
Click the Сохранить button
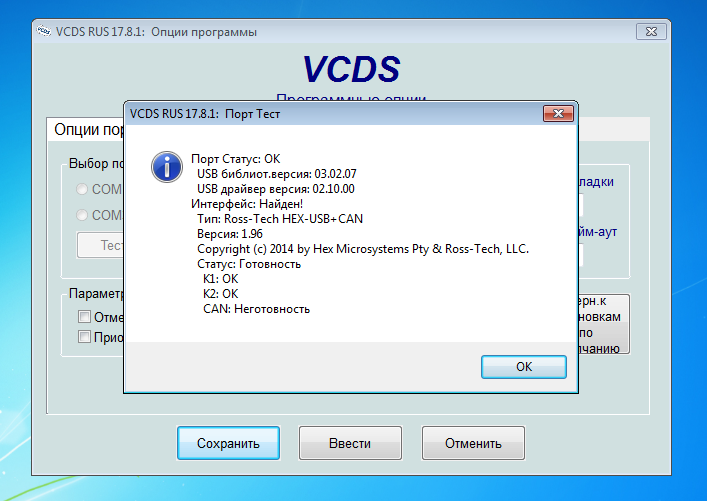(228, 443)
